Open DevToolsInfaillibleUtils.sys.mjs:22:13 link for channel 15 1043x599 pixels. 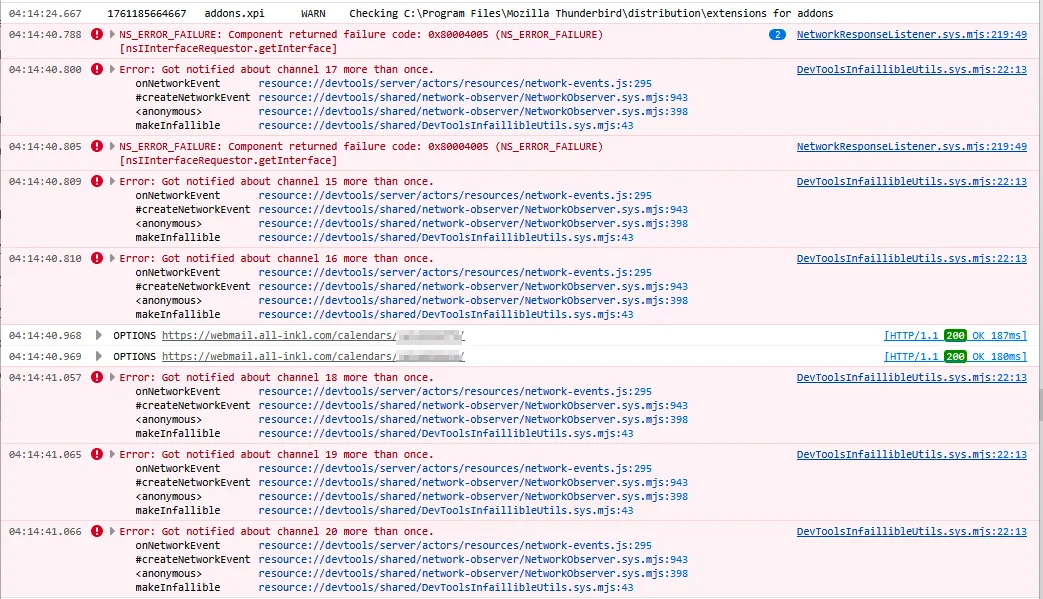(911, 181)
